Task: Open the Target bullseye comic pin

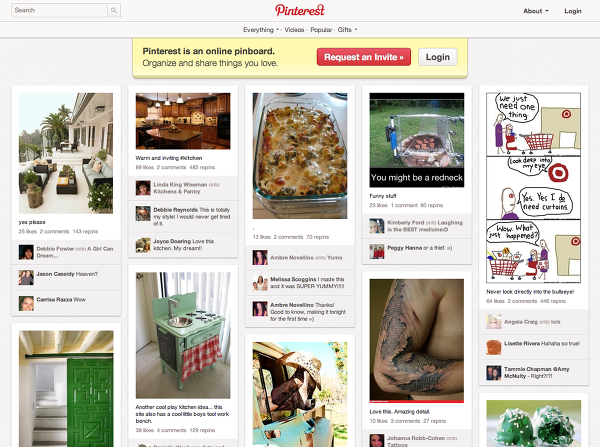Action: pos(533,188)
